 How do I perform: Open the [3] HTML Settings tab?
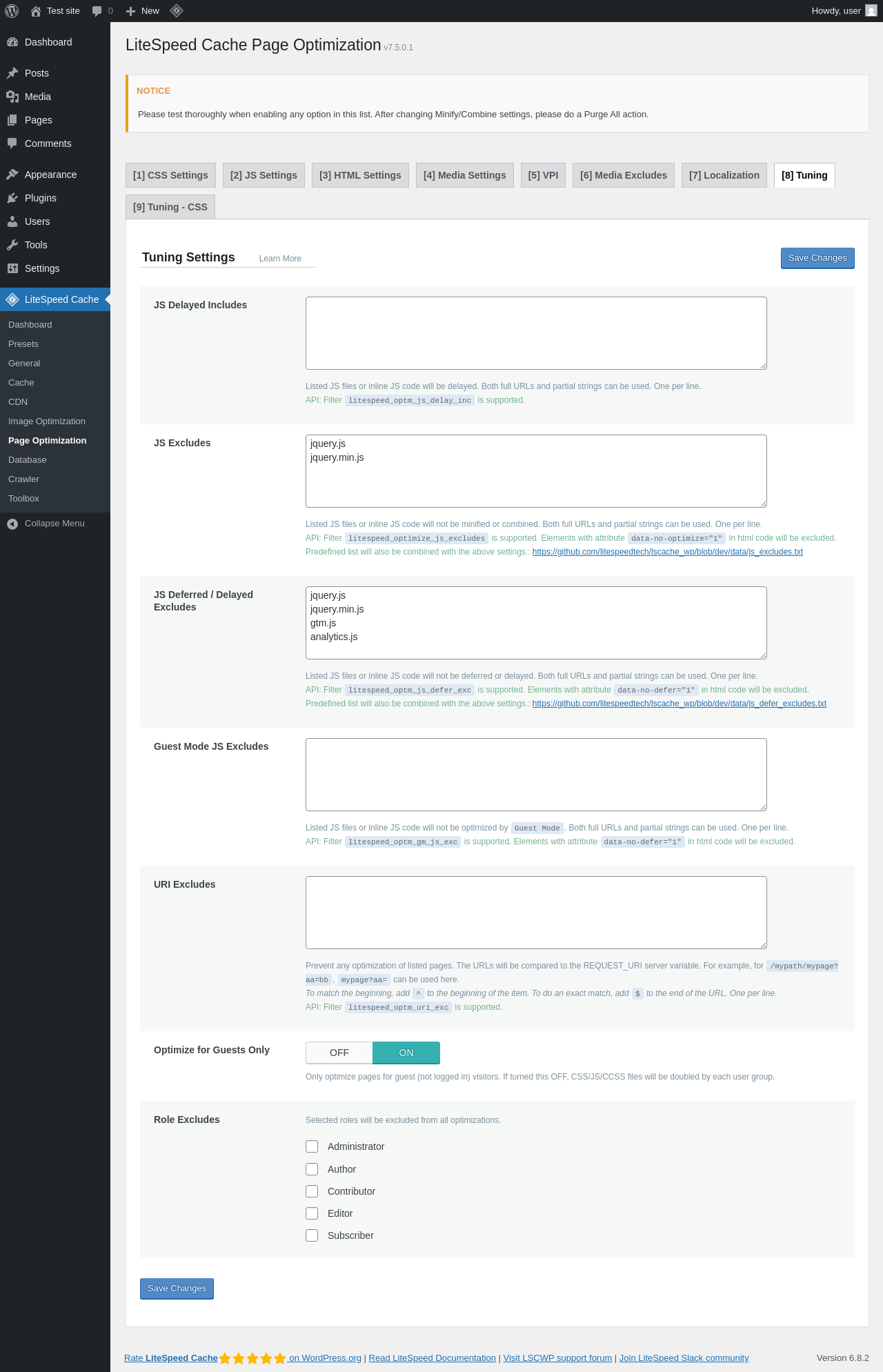coord(360,175)
